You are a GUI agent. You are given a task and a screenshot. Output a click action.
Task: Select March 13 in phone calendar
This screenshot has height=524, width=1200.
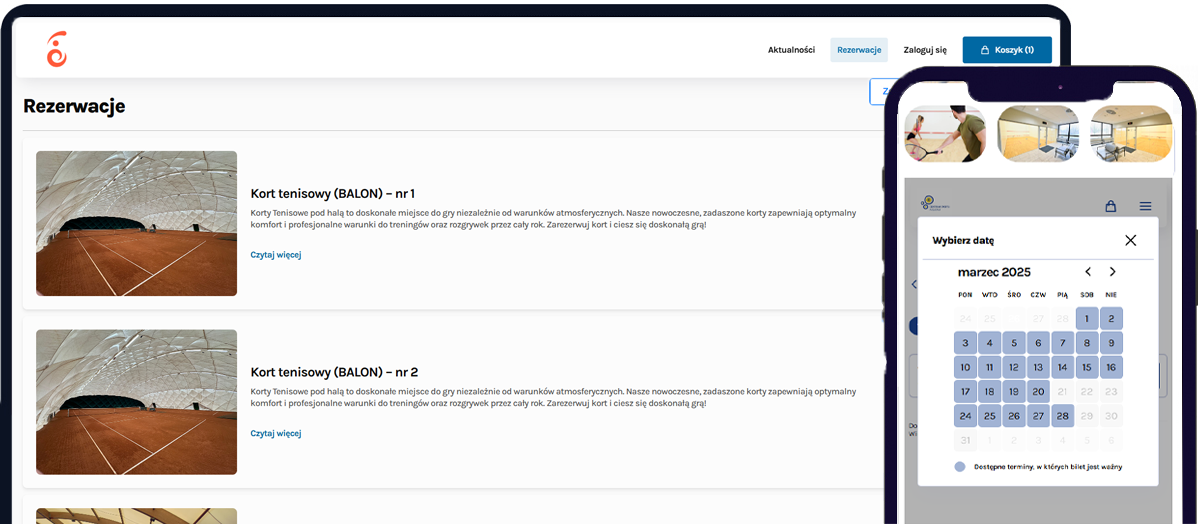coord(1038,368)
